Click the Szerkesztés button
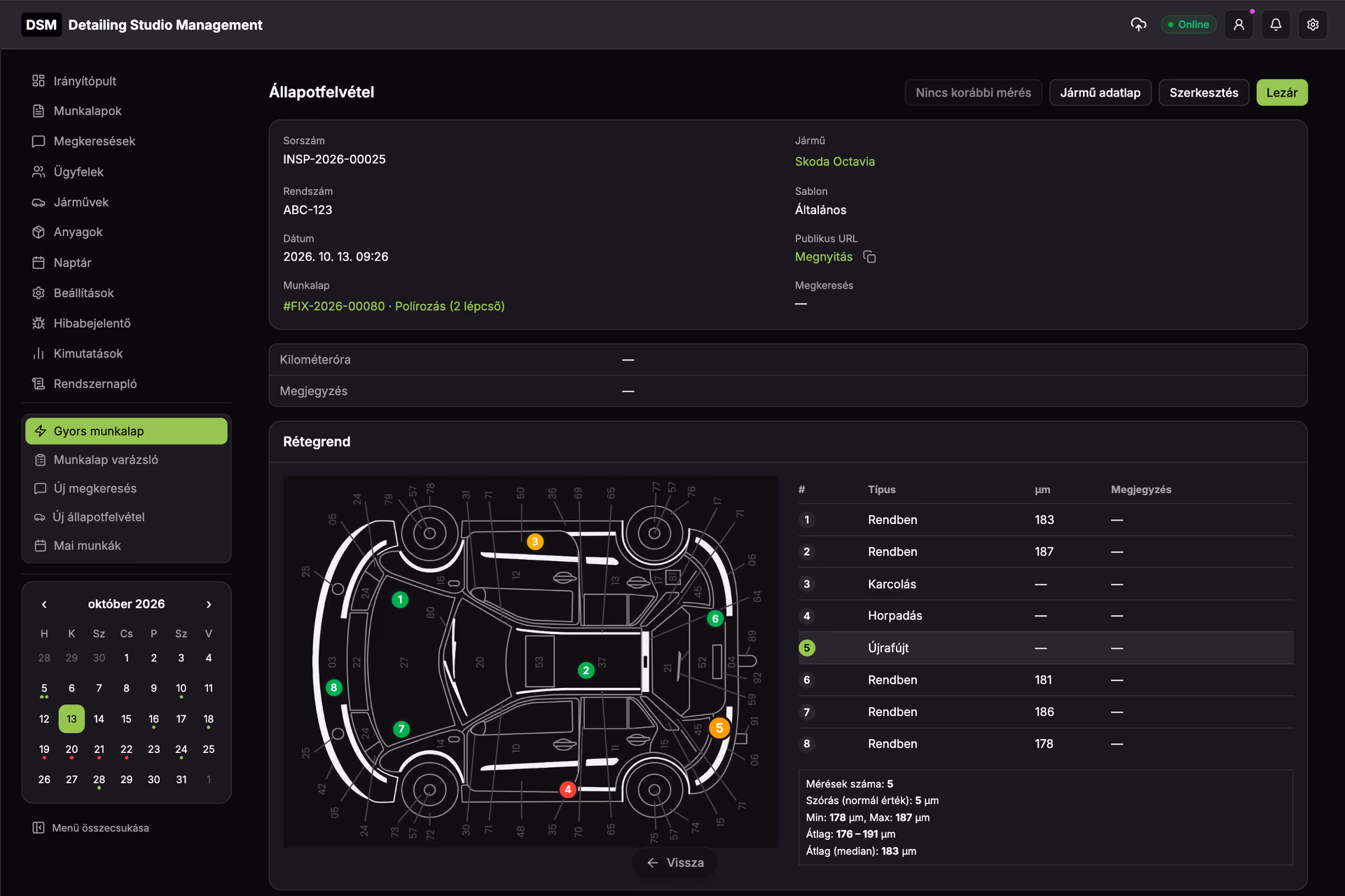1345x896 pixels. tap(1203, 92)
